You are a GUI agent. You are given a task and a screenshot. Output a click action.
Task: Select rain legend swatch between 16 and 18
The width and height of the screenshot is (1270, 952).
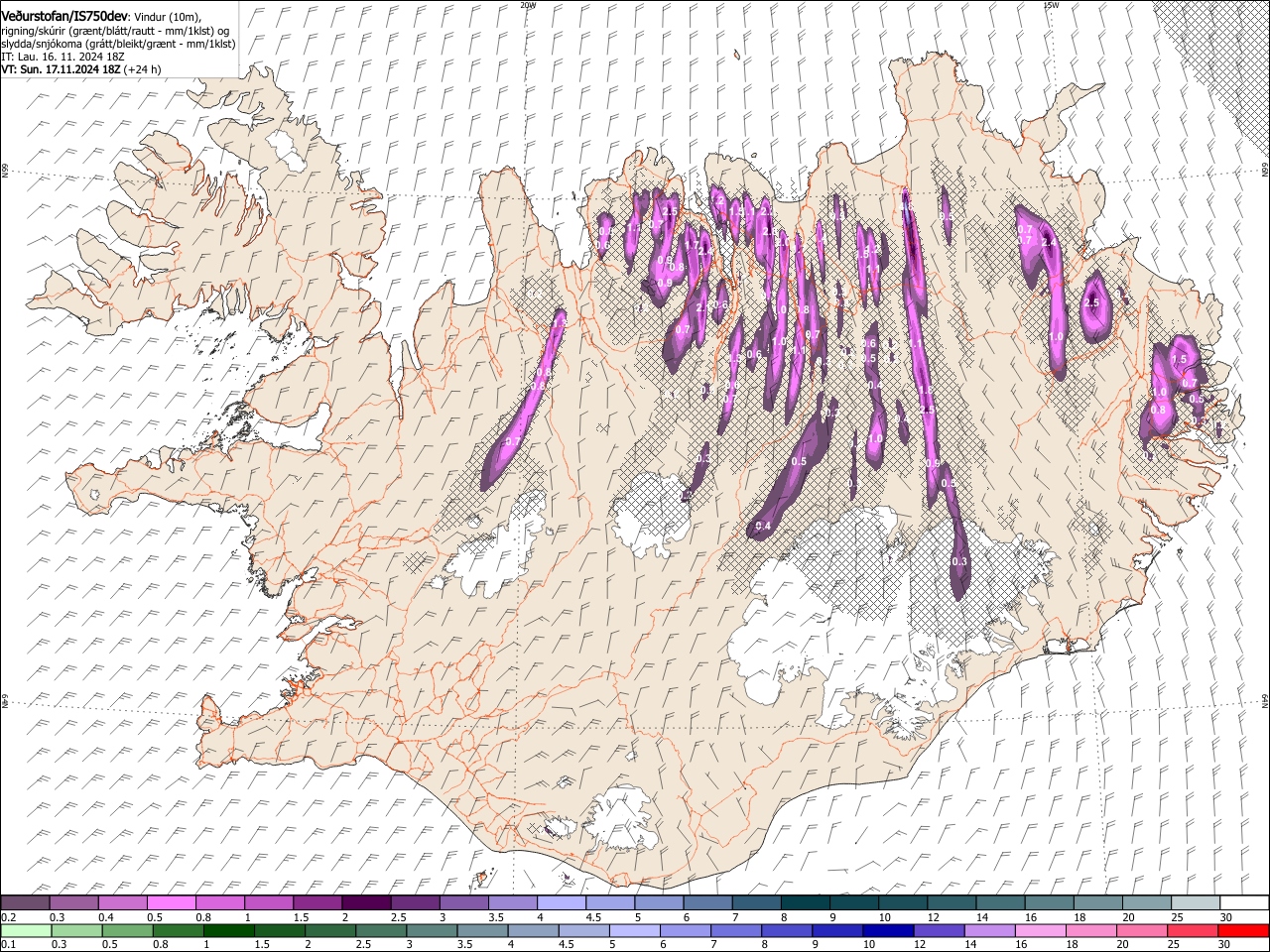pyautogui.click(x=1039, y=930)
